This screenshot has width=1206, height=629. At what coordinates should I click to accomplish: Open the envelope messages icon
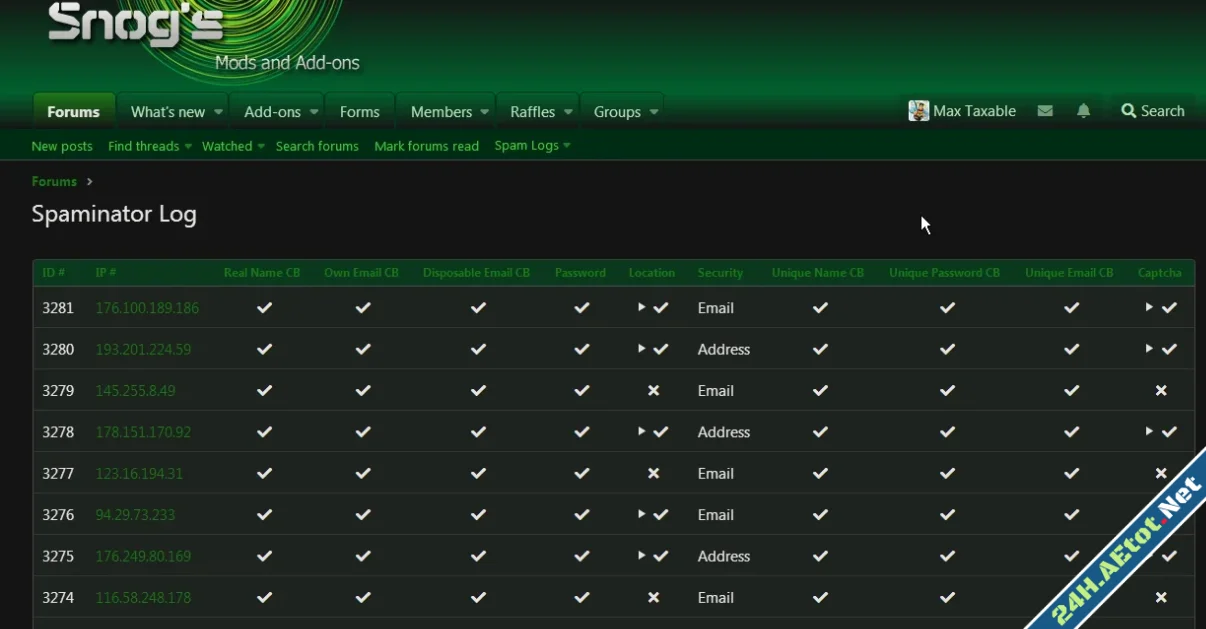1045,111
